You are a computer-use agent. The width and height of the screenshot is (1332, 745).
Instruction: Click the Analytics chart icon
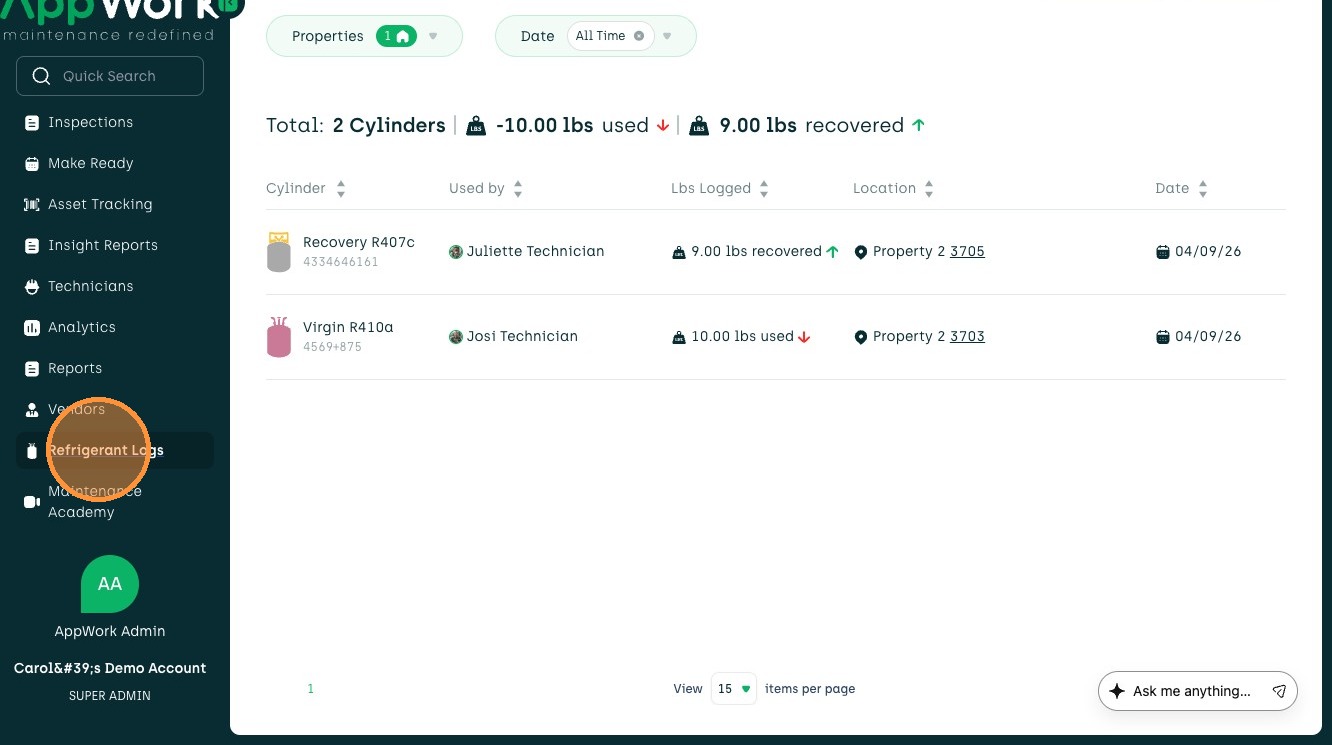(31, 328)
